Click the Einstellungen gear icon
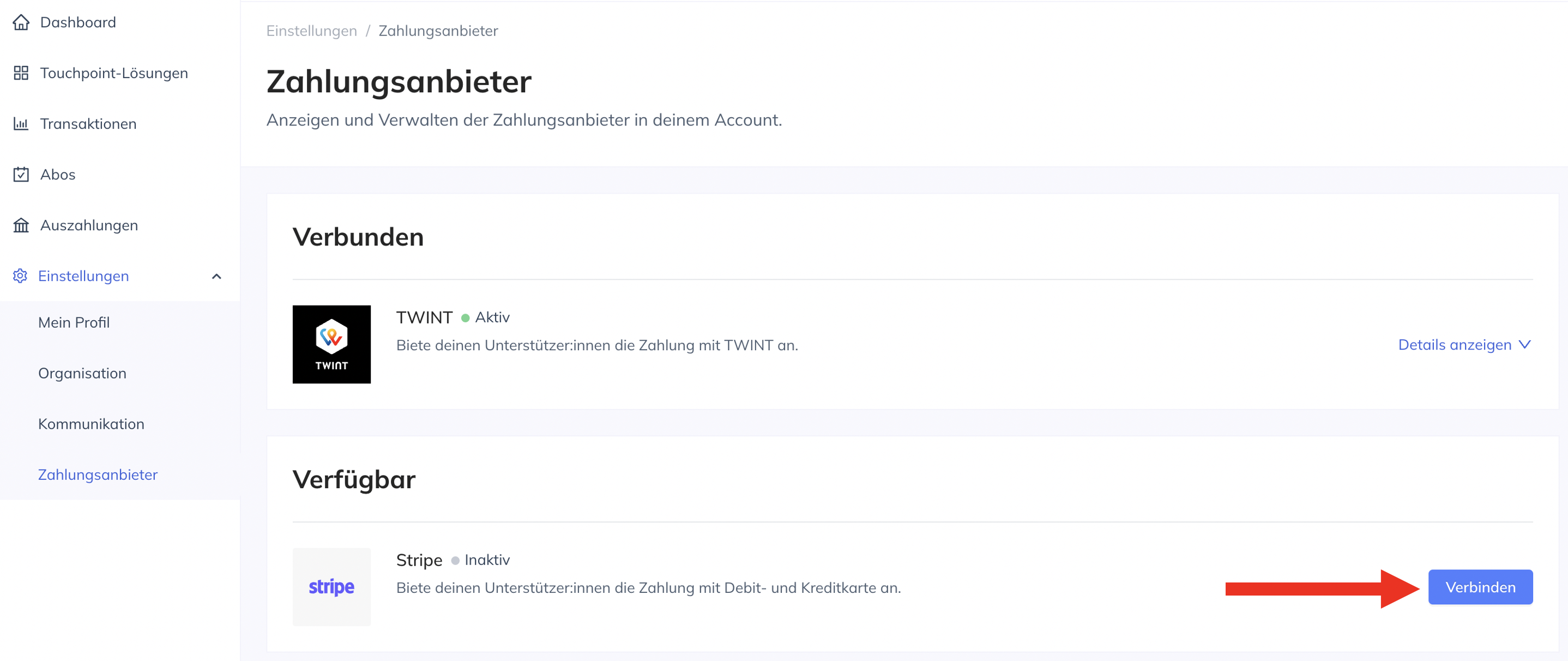This screenshot has height=661, width=1568. [x=20, y=277]
